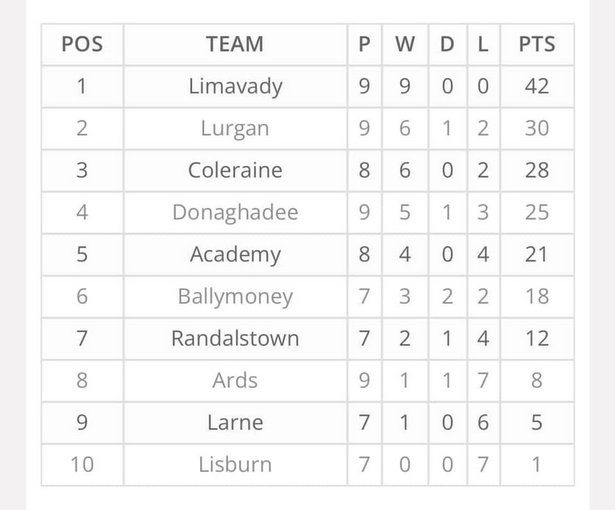Select the Lisburn team name
Viewport: 615px width, 510px height.
235,464
